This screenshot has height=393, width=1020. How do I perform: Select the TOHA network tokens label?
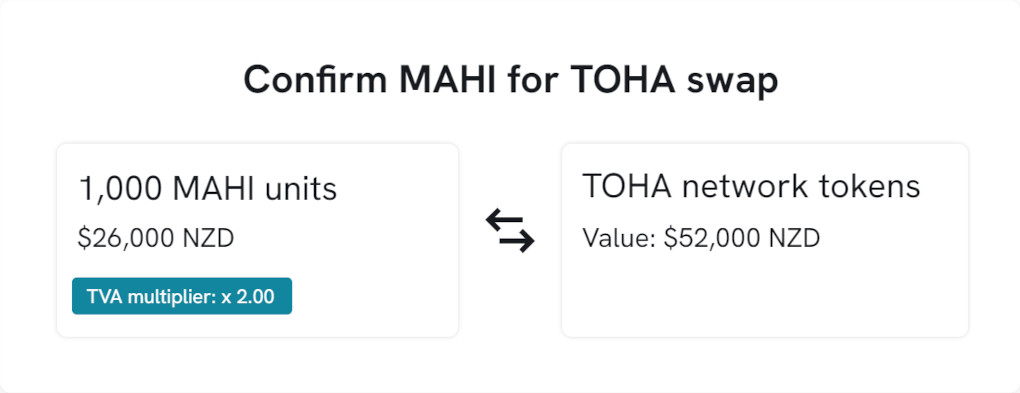coord(751,186)
